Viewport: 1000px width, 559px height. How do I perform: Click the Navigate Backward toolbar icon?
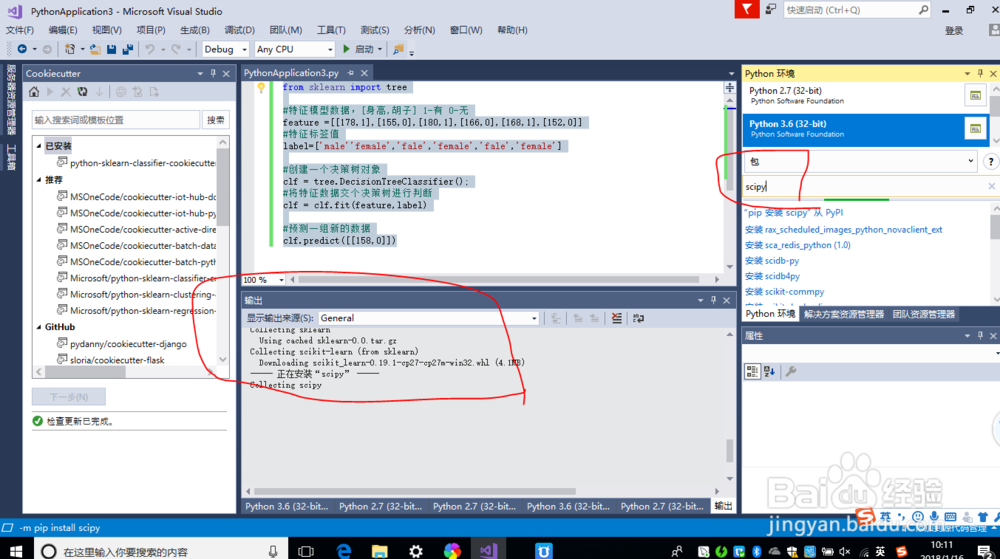22,49
